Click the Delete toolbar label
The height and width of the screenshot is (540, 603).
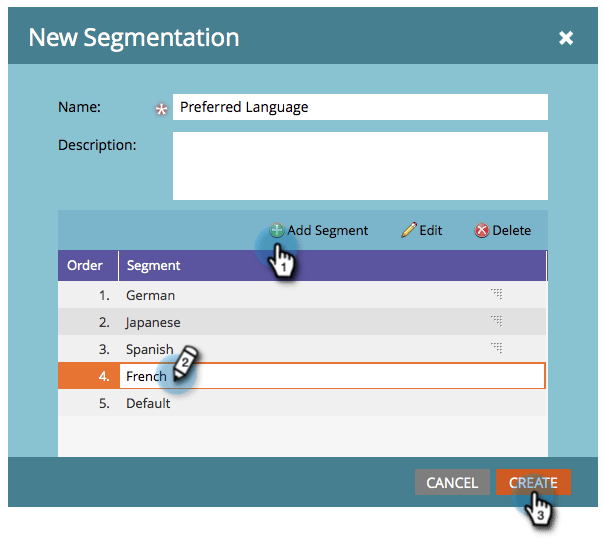click(512, 230)
